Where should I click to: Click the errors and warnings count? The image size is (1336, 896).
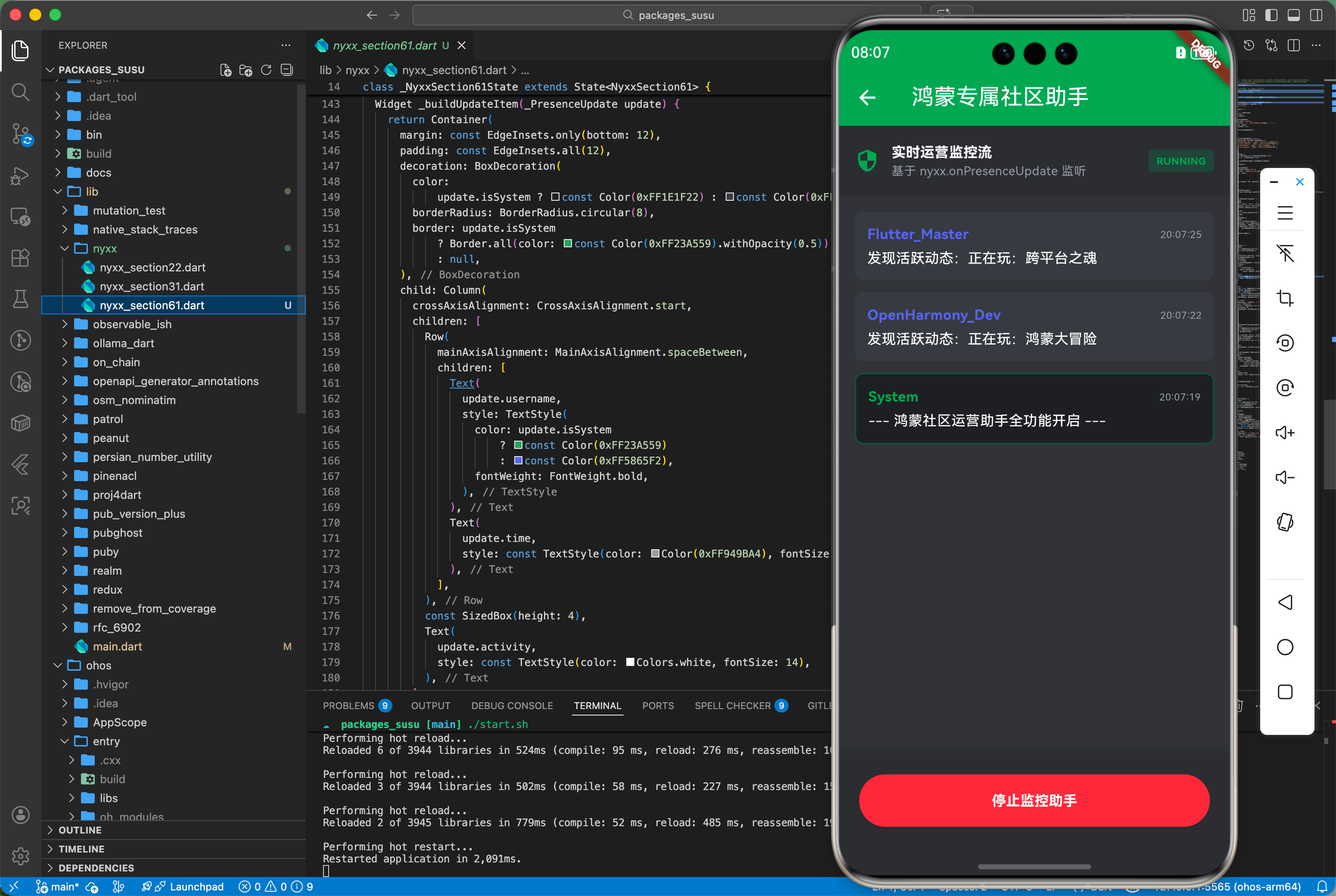click(x=275, y=886)
